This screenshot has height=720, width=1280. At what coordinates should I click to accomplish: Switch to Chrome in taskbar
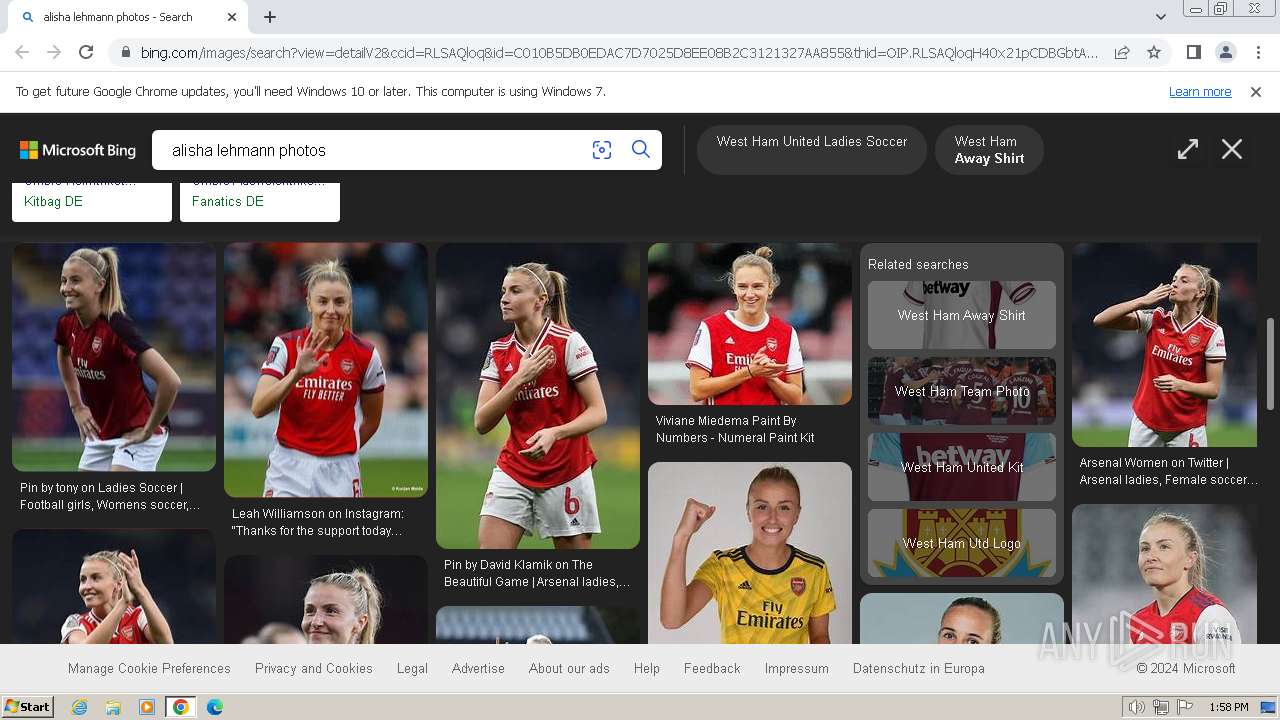click(x=181, y=707)
